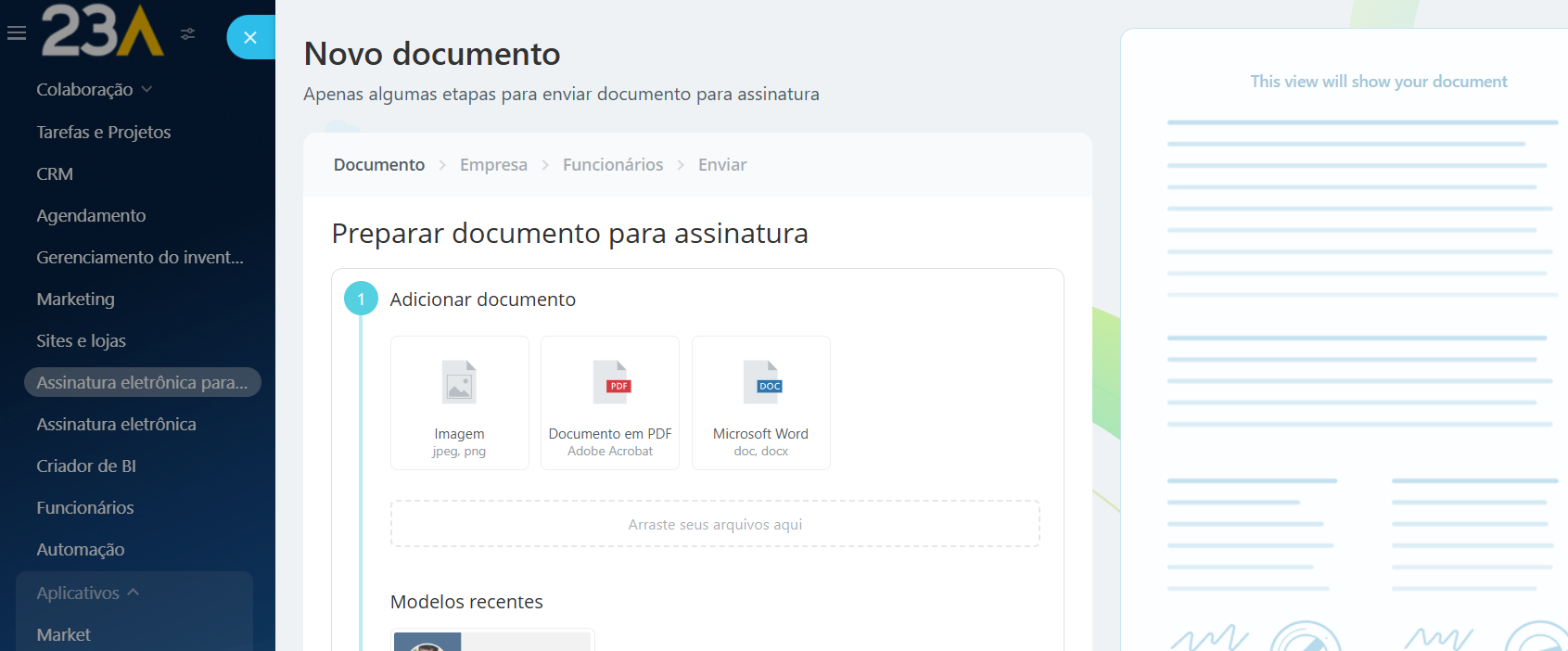Viewport: 1568px width, 651px height.
Task: Jump to the Enviar step
Action: click(x=721, y=165)
